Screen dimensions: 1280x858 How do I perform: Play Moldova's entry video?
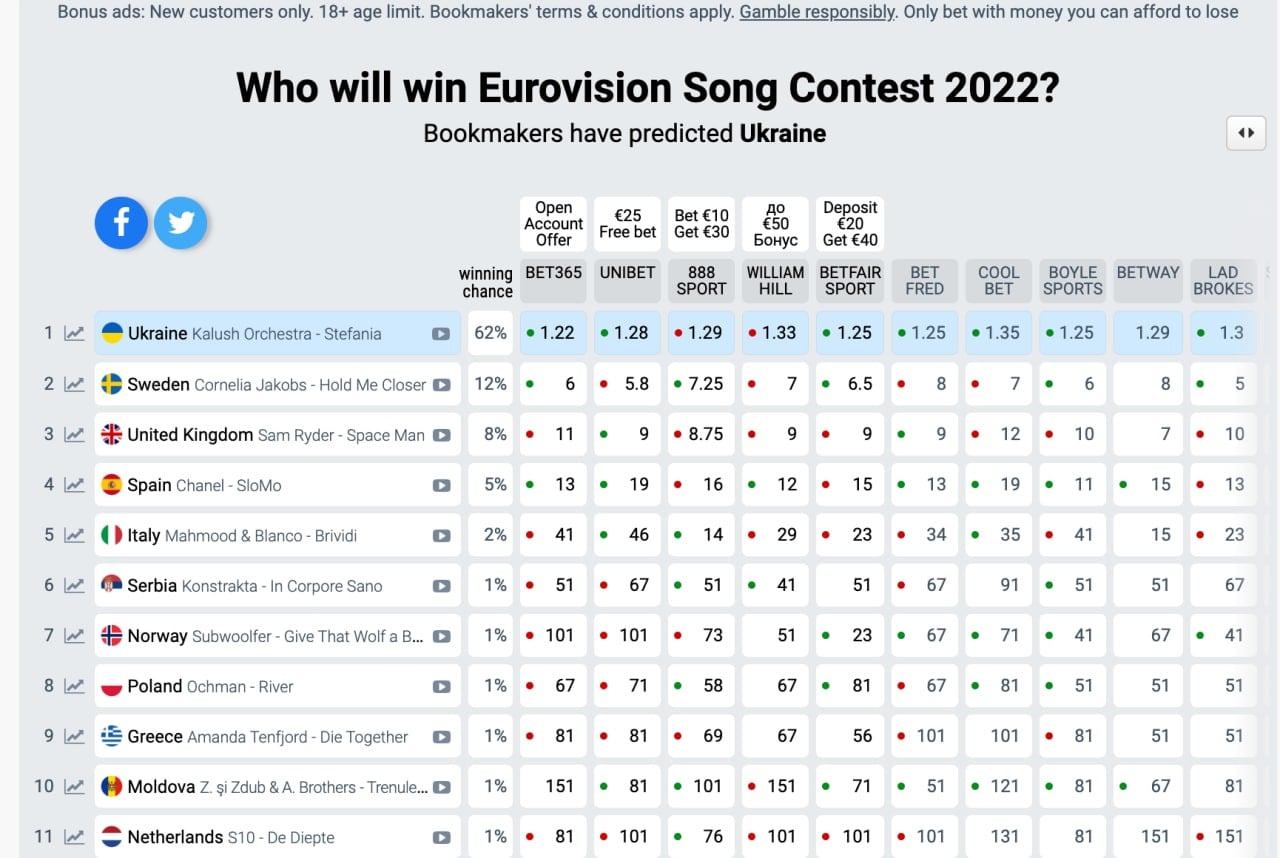point(442,786)
